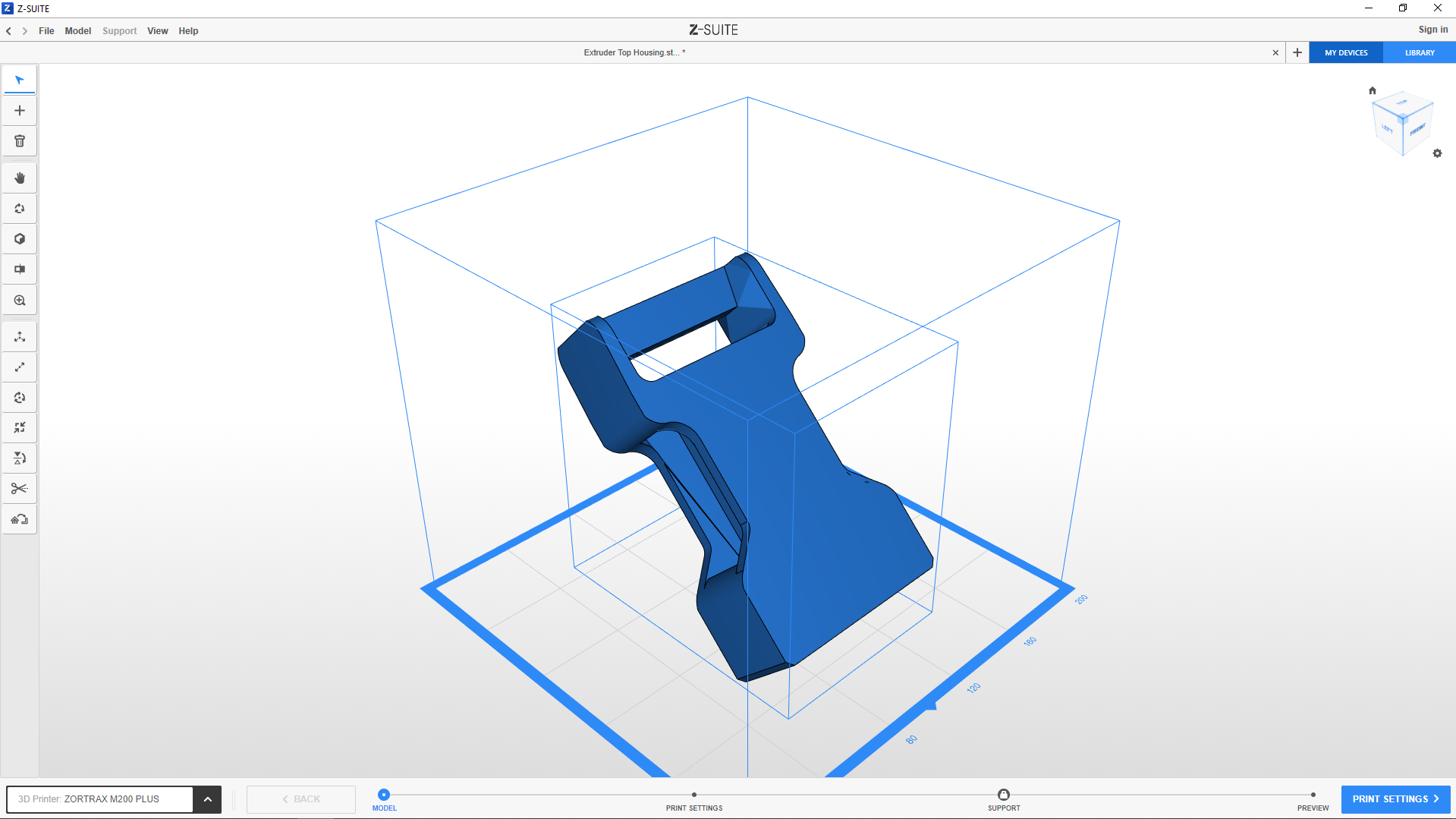This screenshot has width=1456, height=819.
Task: Click the add model plus icon in sidebar
Action: point(20,111)
